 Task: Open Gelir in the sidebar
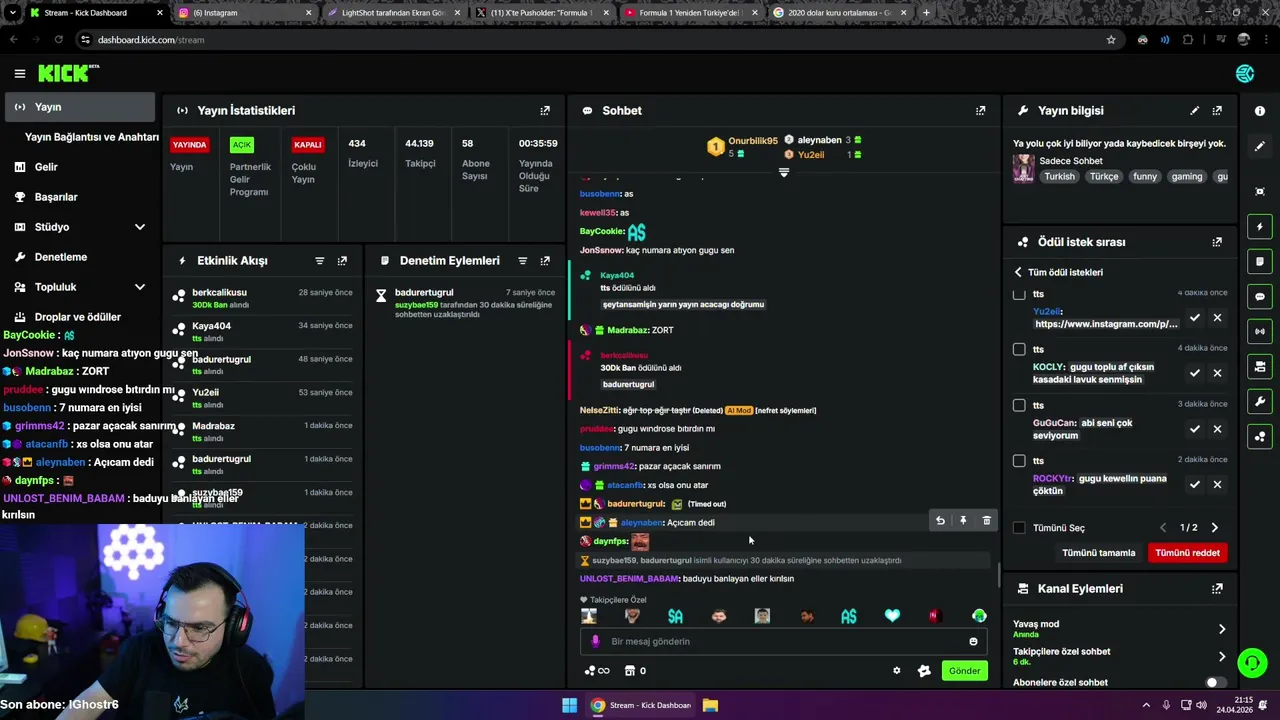click(x=78, y=167)
